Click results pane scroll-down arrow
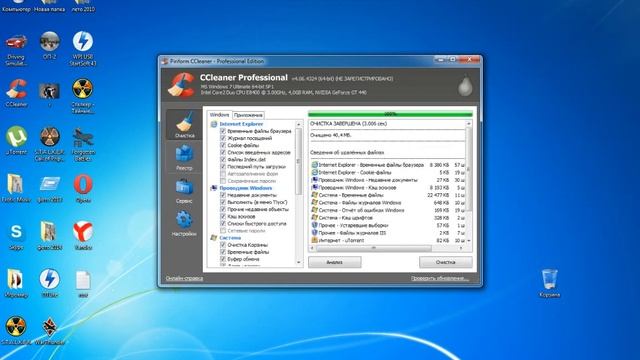Image resolution: width=640 pixels, height=360 pixels. (468, 241)
